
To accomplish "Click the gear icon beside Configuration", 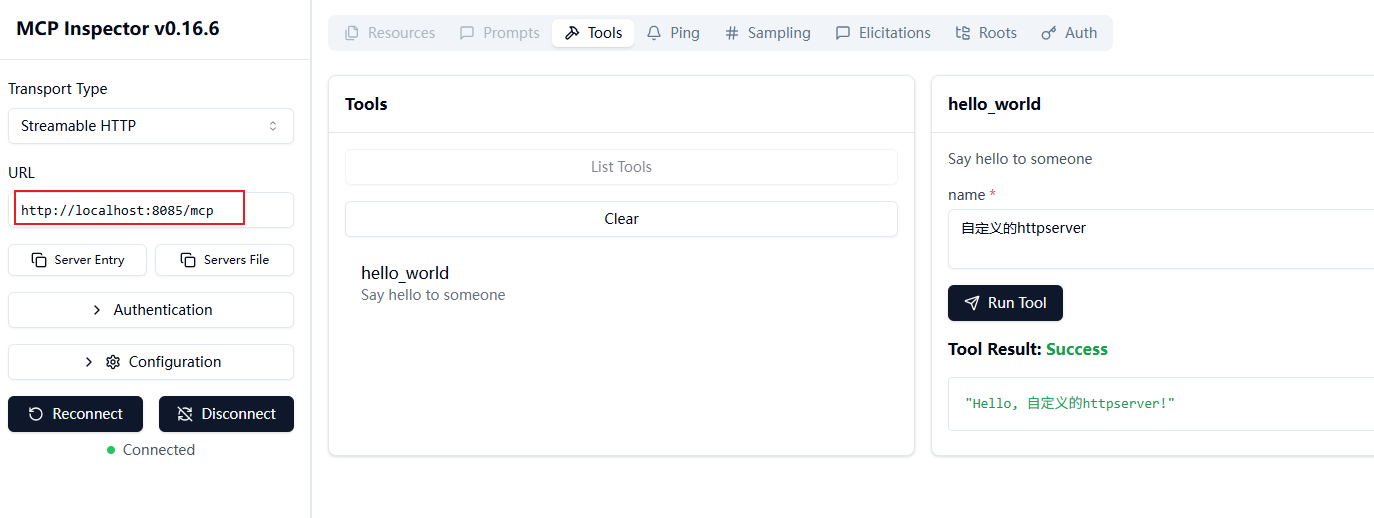I will [113, 362].
